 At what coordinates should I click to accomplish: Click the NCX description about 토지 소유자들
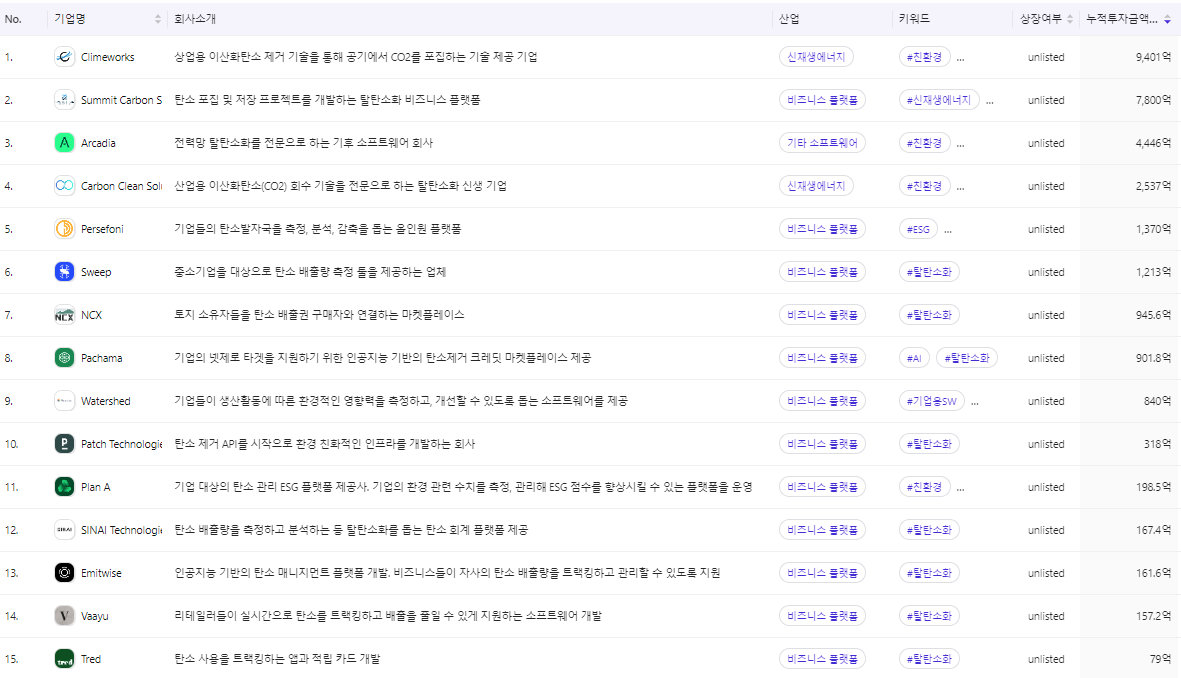pos(319,315)
